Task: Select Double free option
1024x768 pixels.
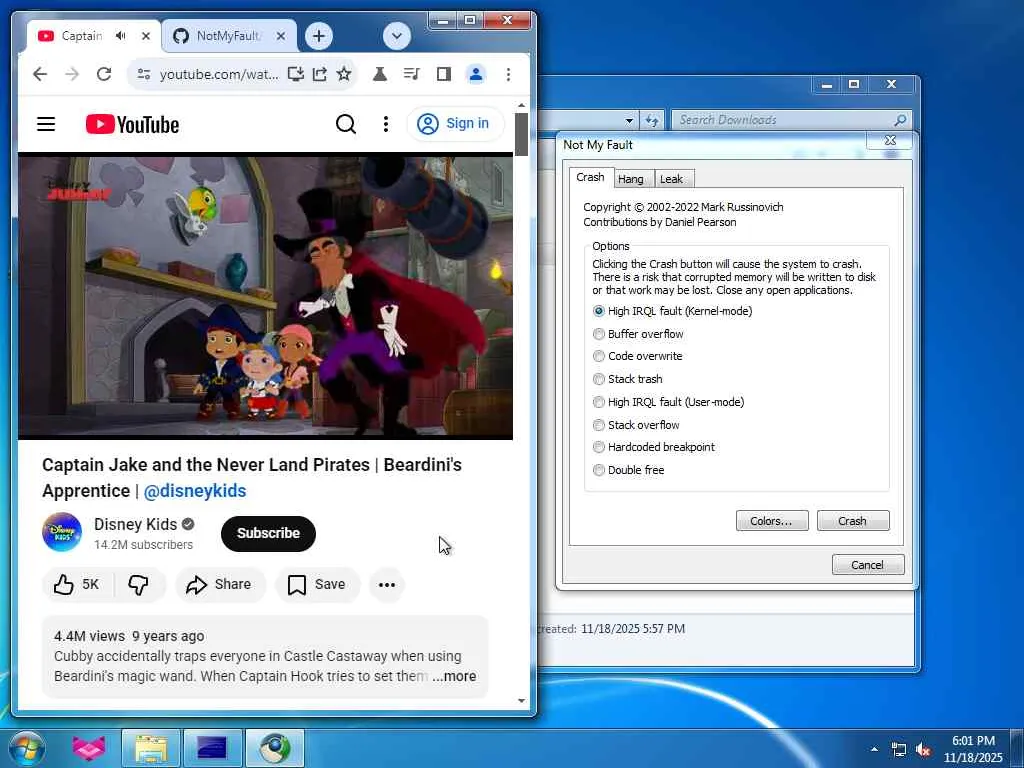Action: (x=628, y=470)
